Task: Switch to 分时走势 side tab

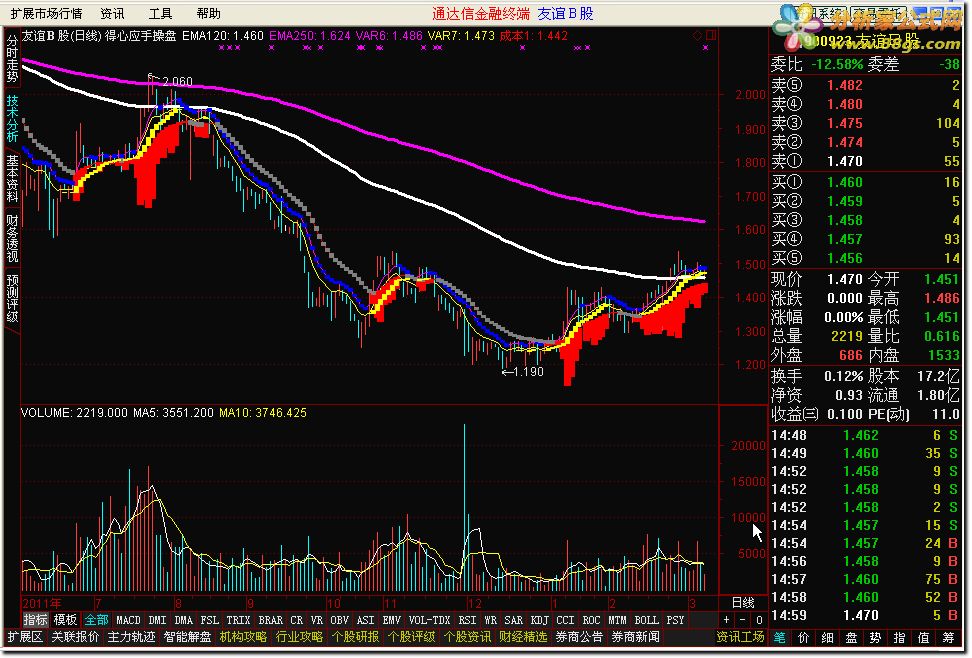Action: [x=12, y=58]
